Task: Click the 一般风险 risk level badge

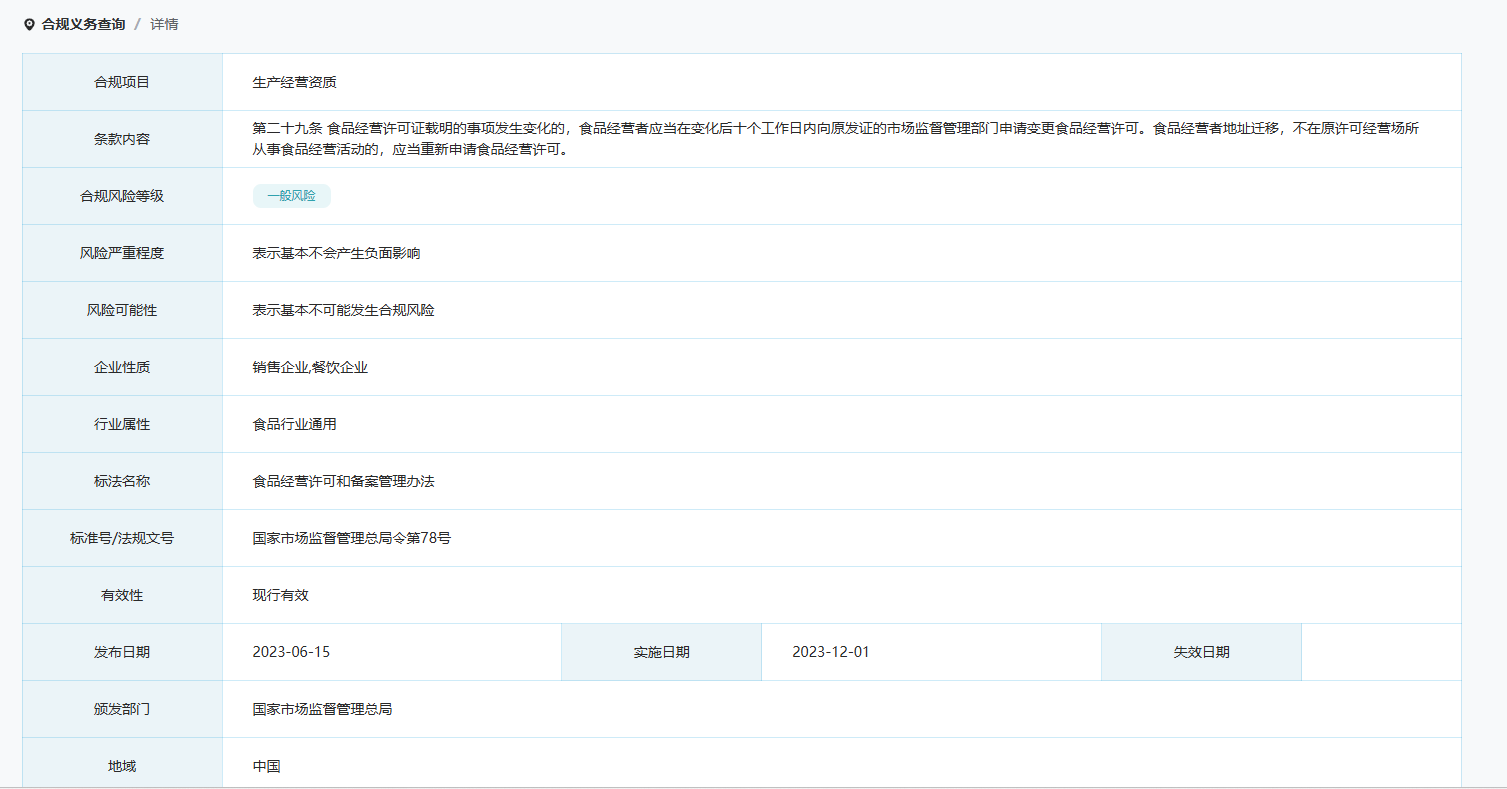Action: 291,196
